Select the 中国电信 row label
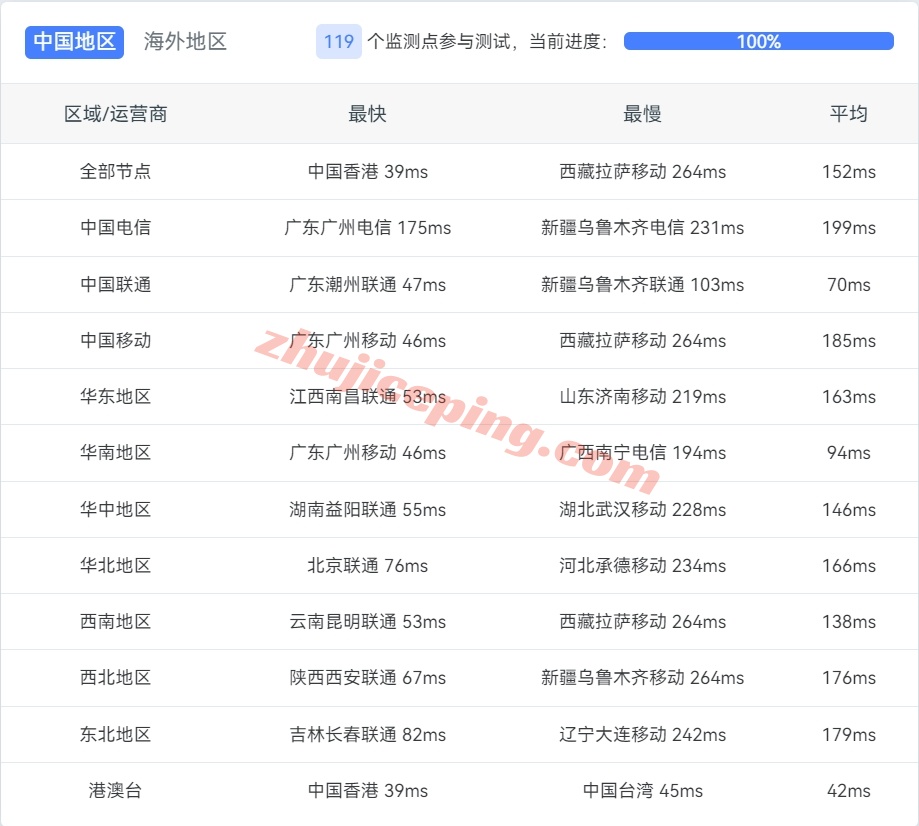Viewport: 919px width, 826px height. [x=115, y=227]
